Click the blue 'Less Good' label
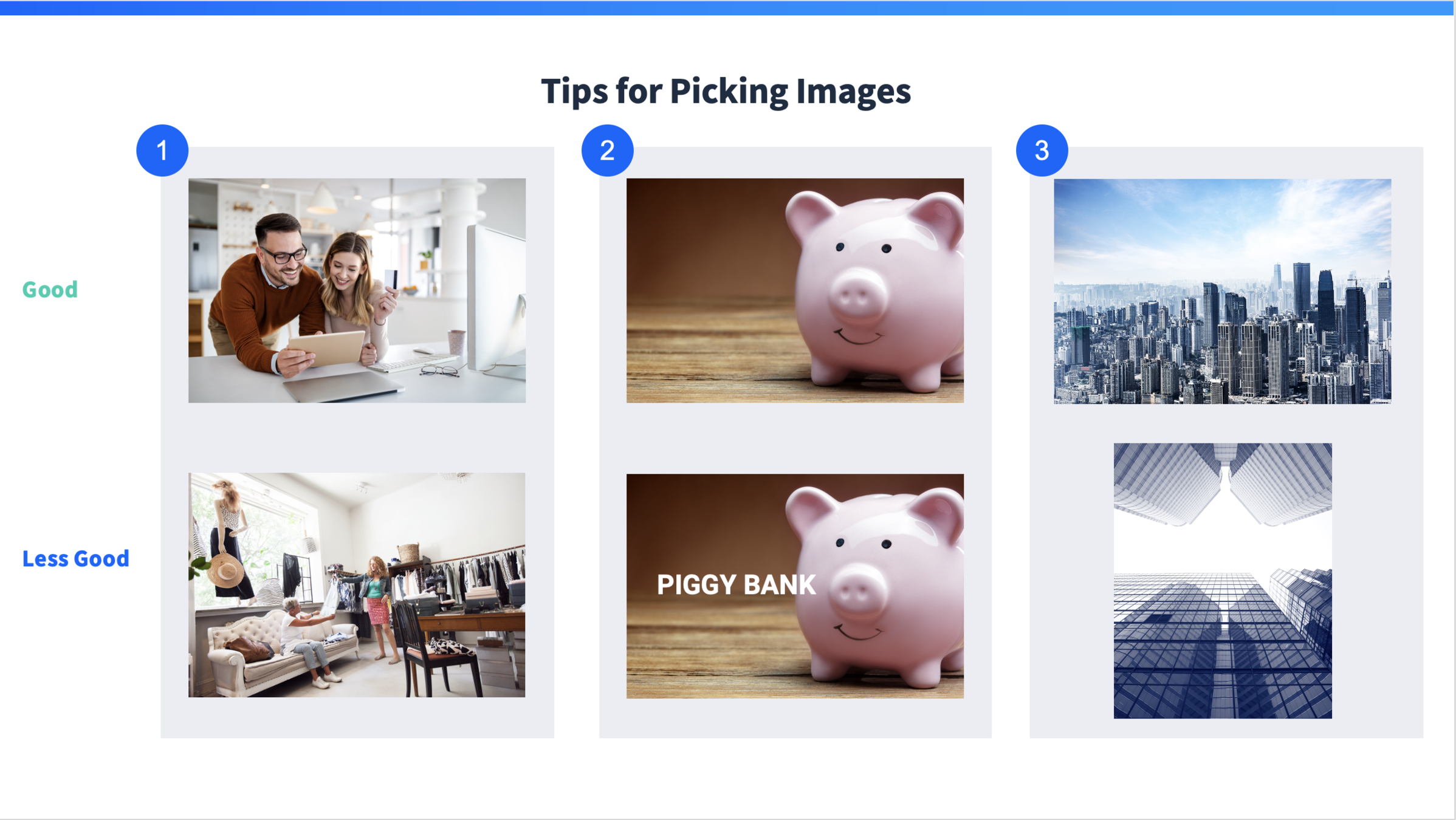Image resolution: width=1456 pixels, height=820 pixels. point(75,559)
